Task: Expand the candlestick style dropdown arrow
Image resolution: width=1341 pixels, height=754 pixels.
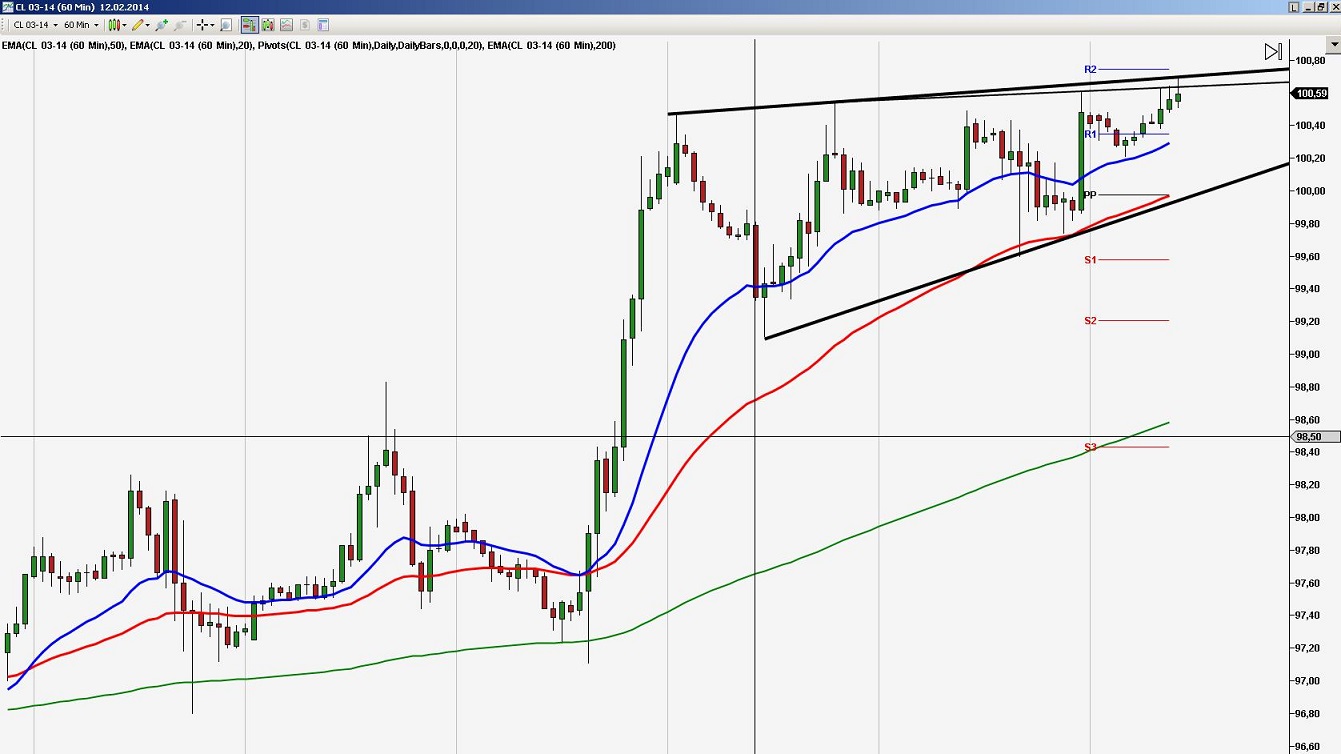Action: pos(124,24)
